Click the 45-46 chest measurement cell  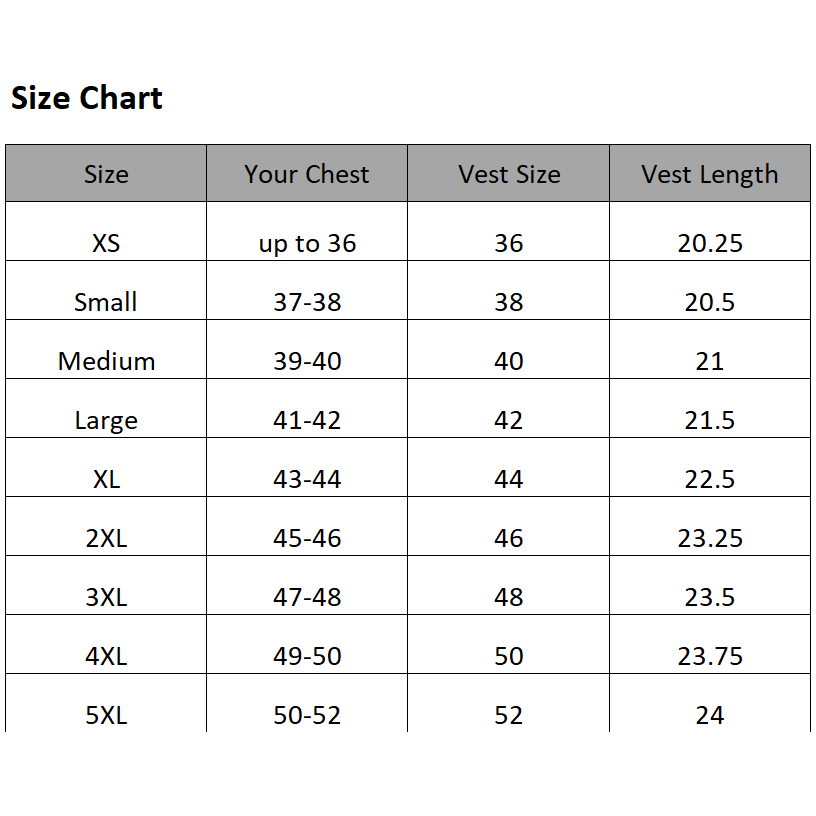click(307, 538)
